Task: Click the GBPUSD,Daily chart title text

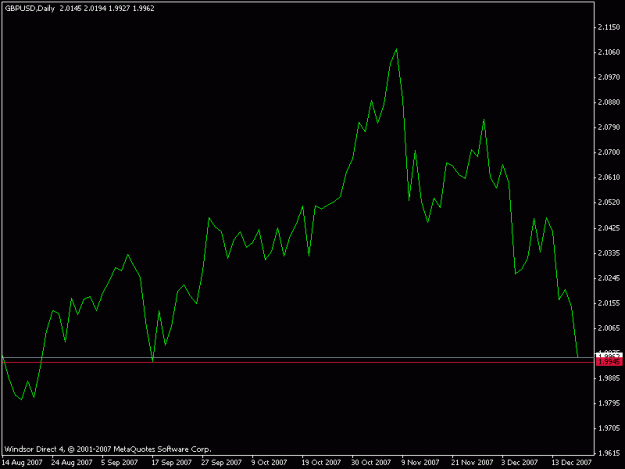Action: coord(30,8)
